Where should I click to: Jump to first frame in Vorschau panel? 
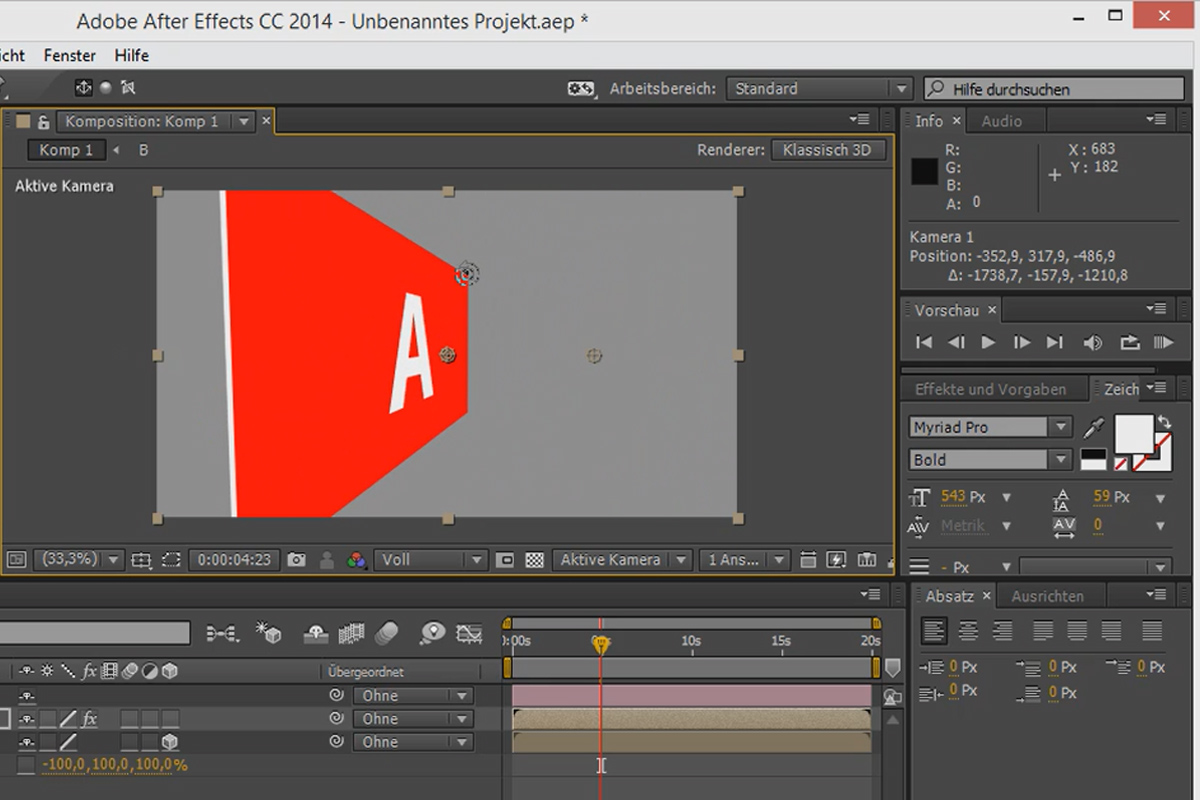(924, 342)
